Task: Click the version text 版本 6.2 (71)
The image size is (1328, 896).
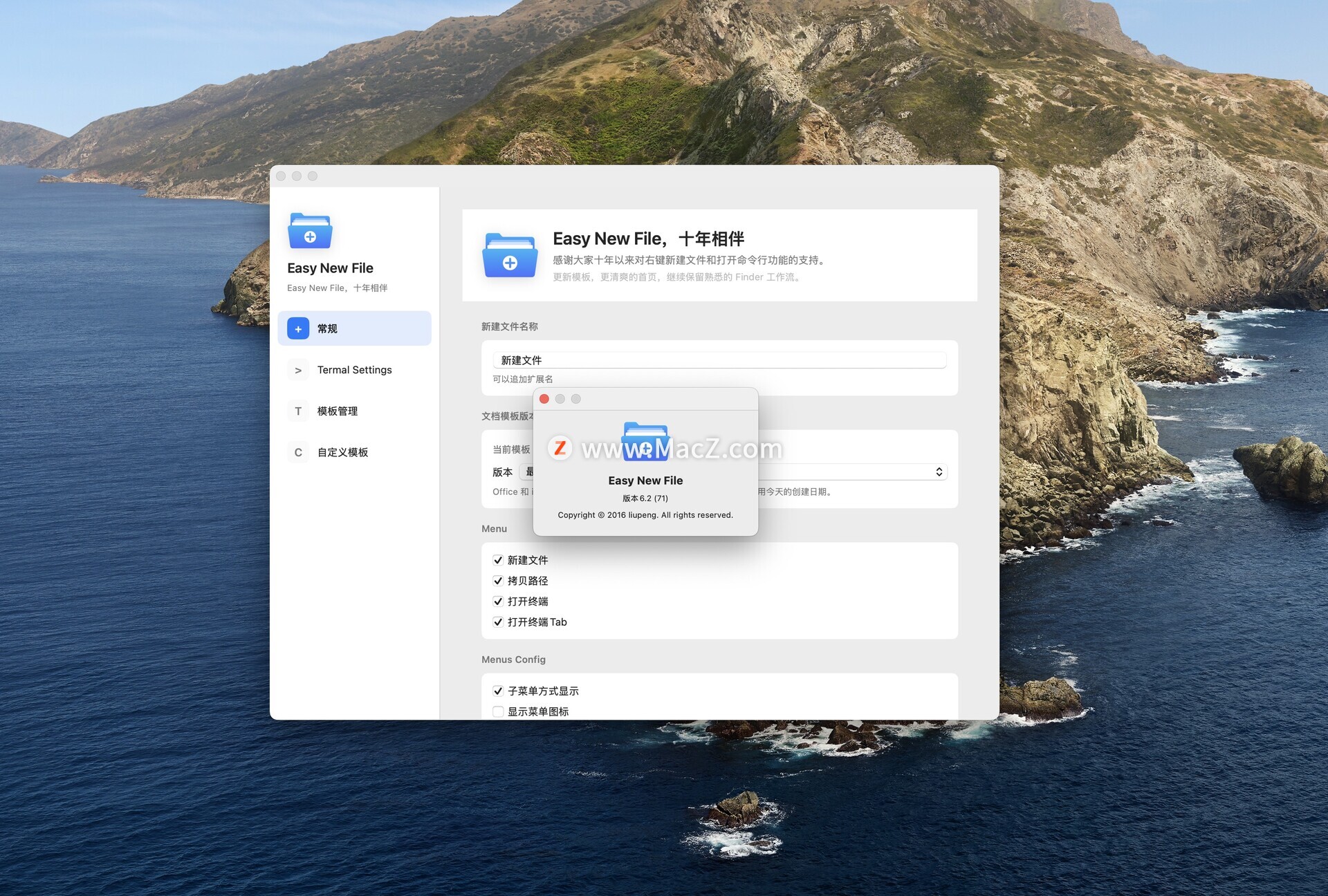Action: 645,498
